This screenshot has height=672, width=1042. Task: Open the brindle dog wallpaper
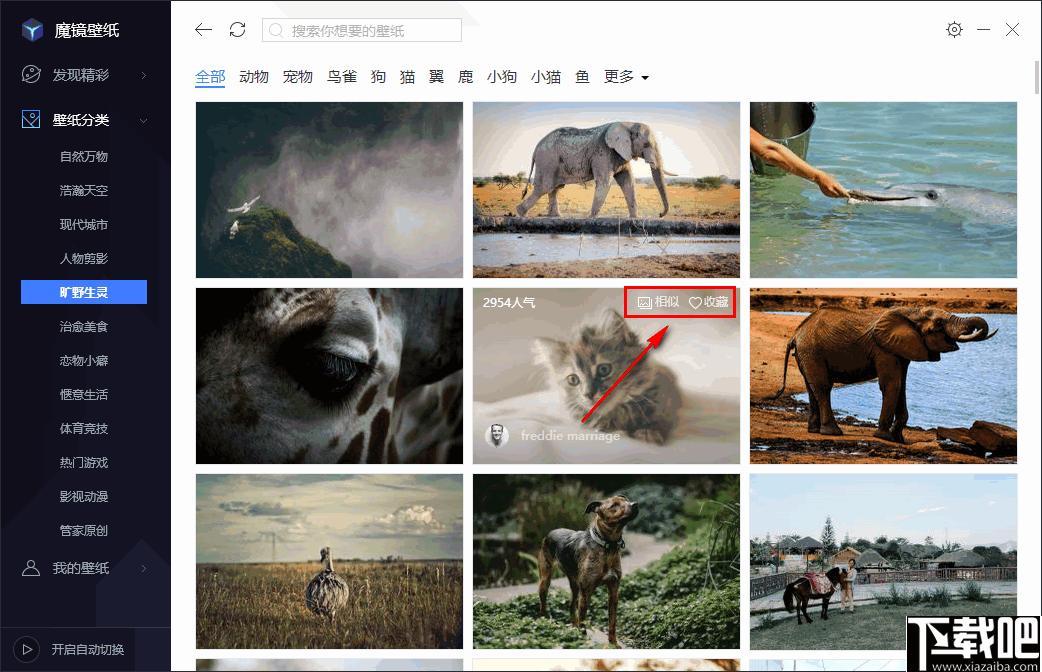606,561
